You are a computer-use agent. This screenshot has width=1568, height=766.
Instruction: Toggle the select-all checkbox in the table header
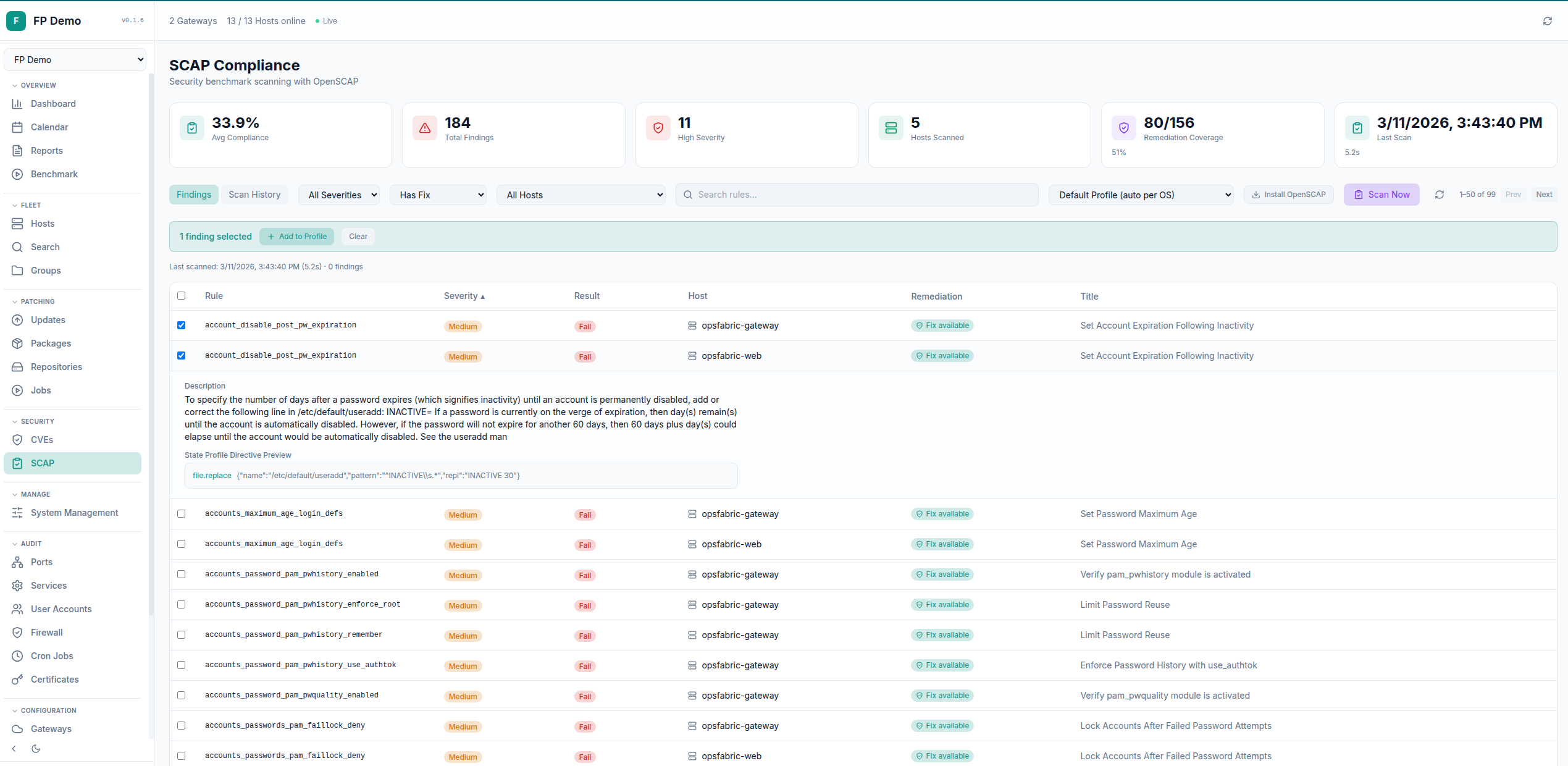pos(181,296)
